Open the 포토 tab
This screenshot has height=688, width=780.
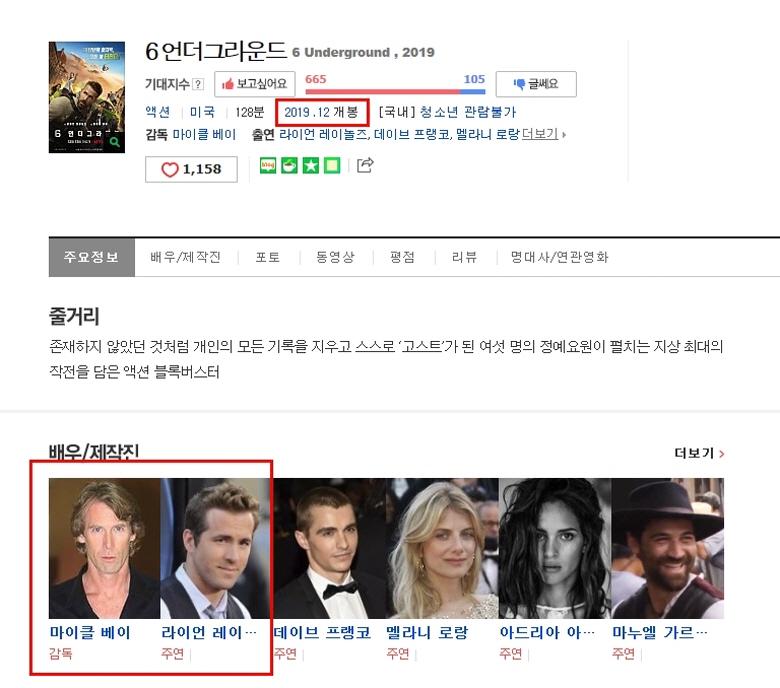pos(267,257)
